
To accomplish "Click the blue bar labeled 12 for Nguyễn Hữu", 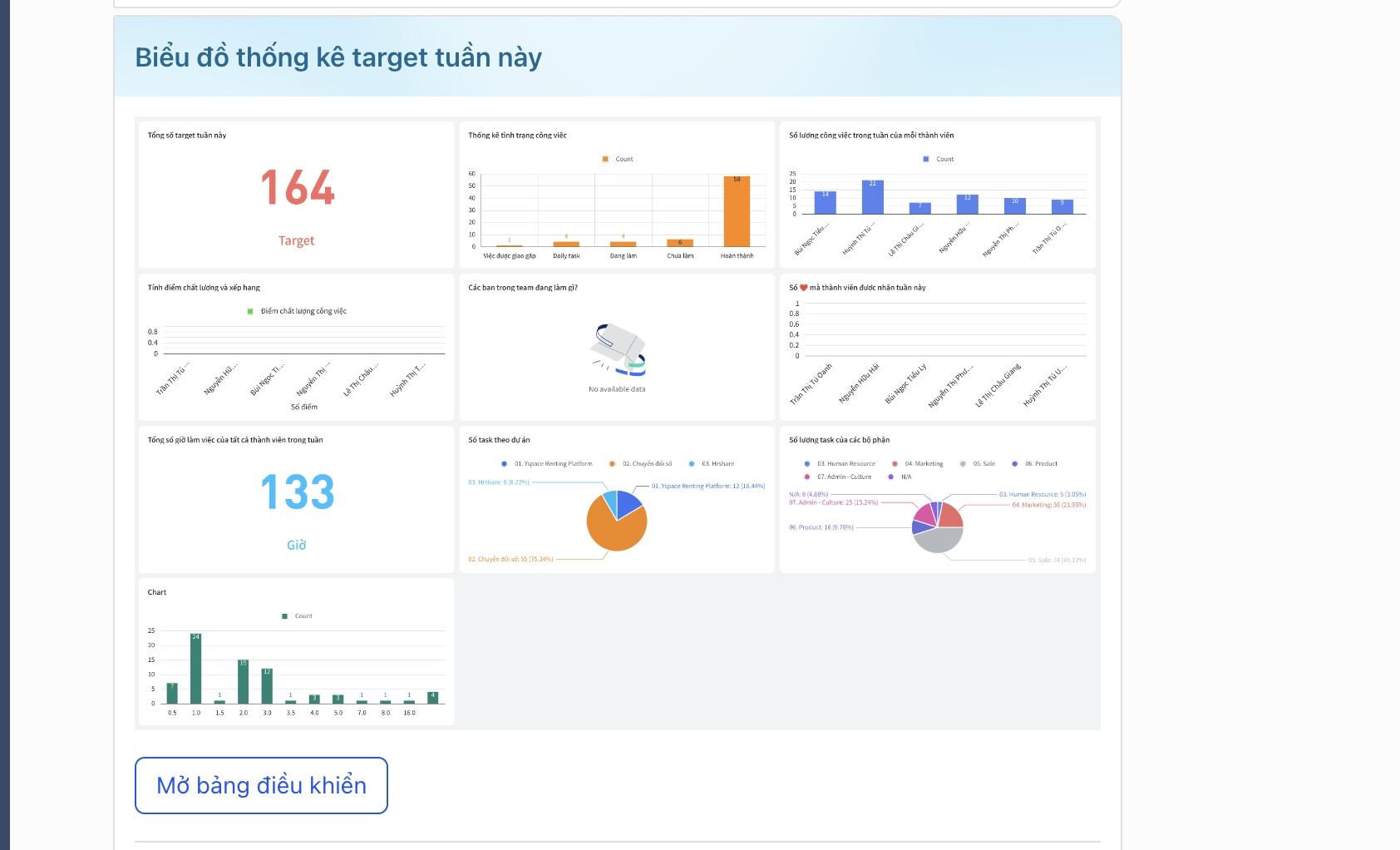I will [967, 204].
